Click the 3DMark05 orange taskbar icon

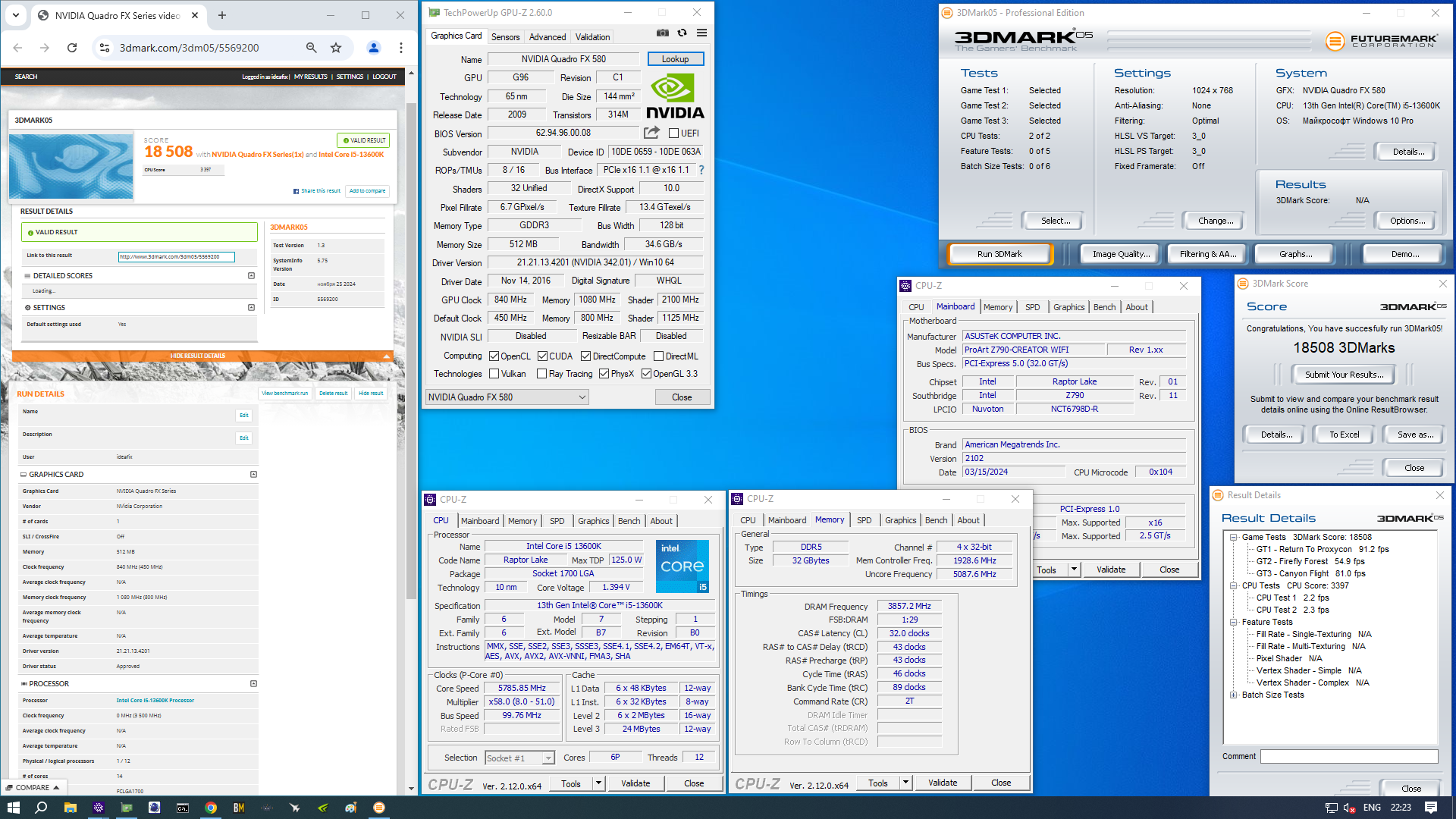point(379,808)
